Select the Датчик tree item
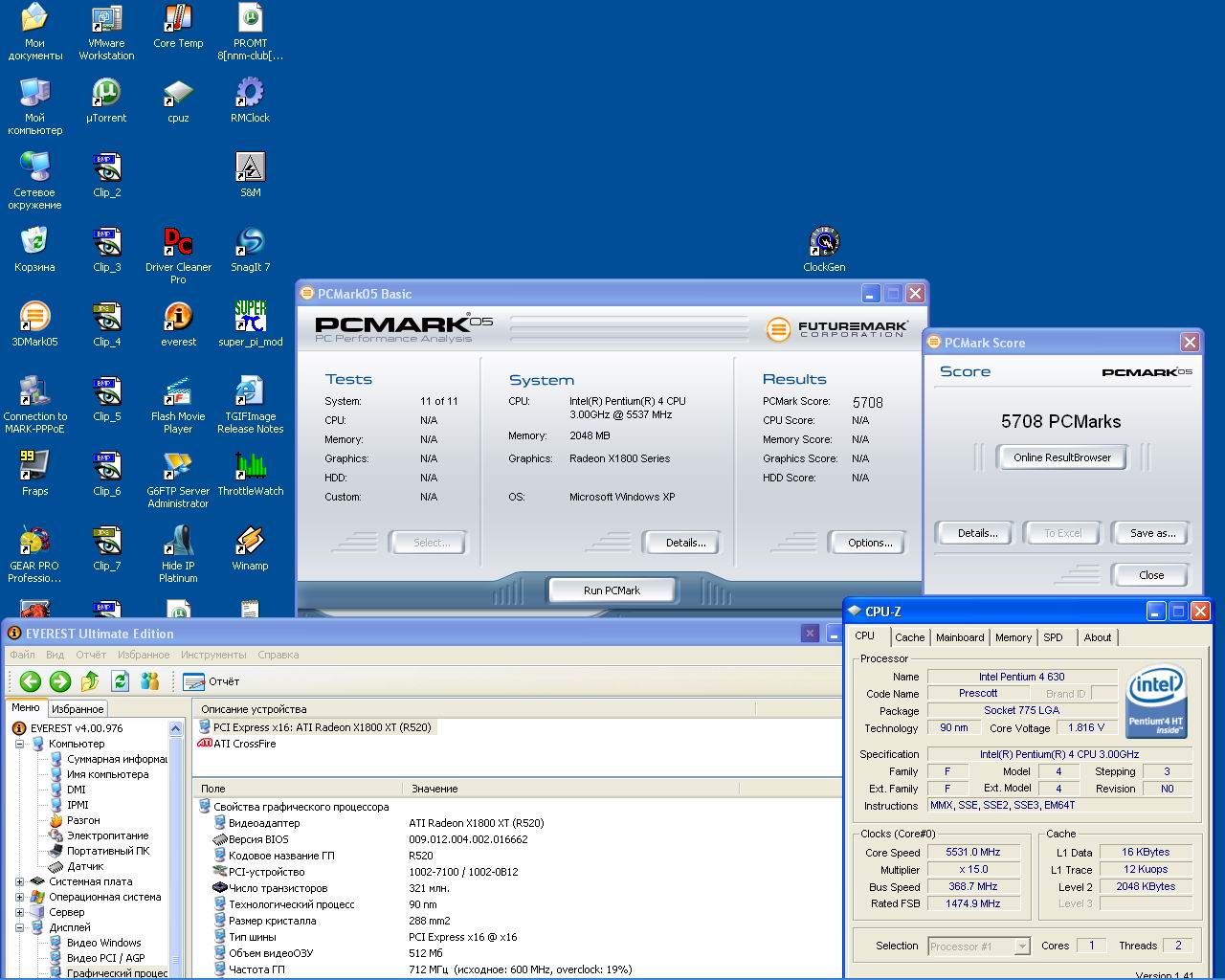The width and height of the screenshot is (1225, 980). coord(77,866)
